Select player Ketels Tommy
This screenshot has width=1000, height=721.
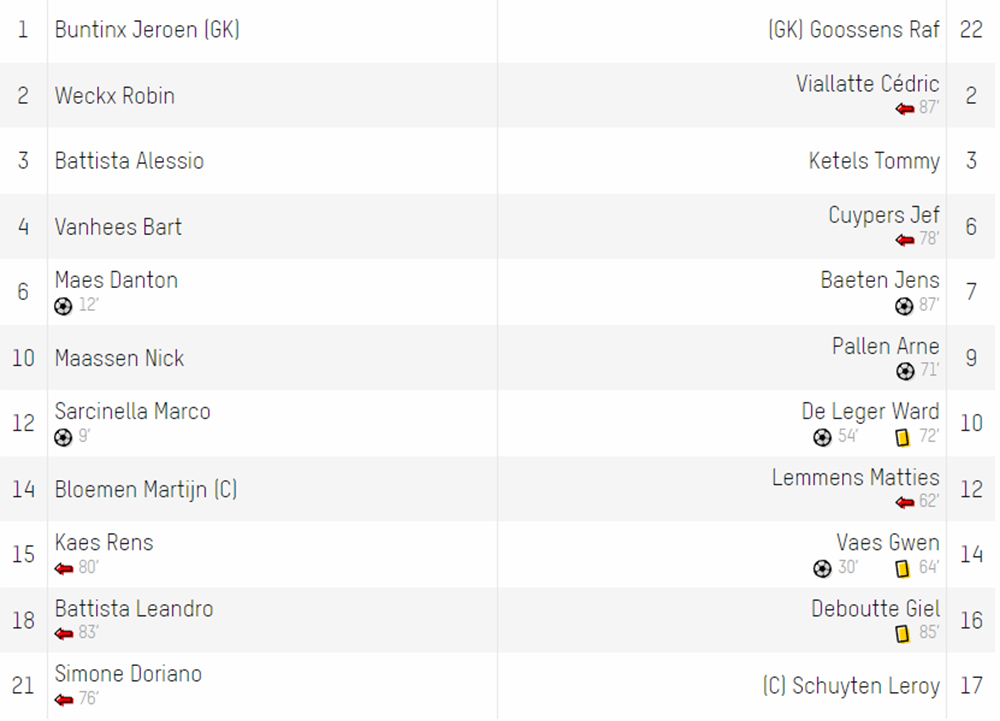[874, 161]
